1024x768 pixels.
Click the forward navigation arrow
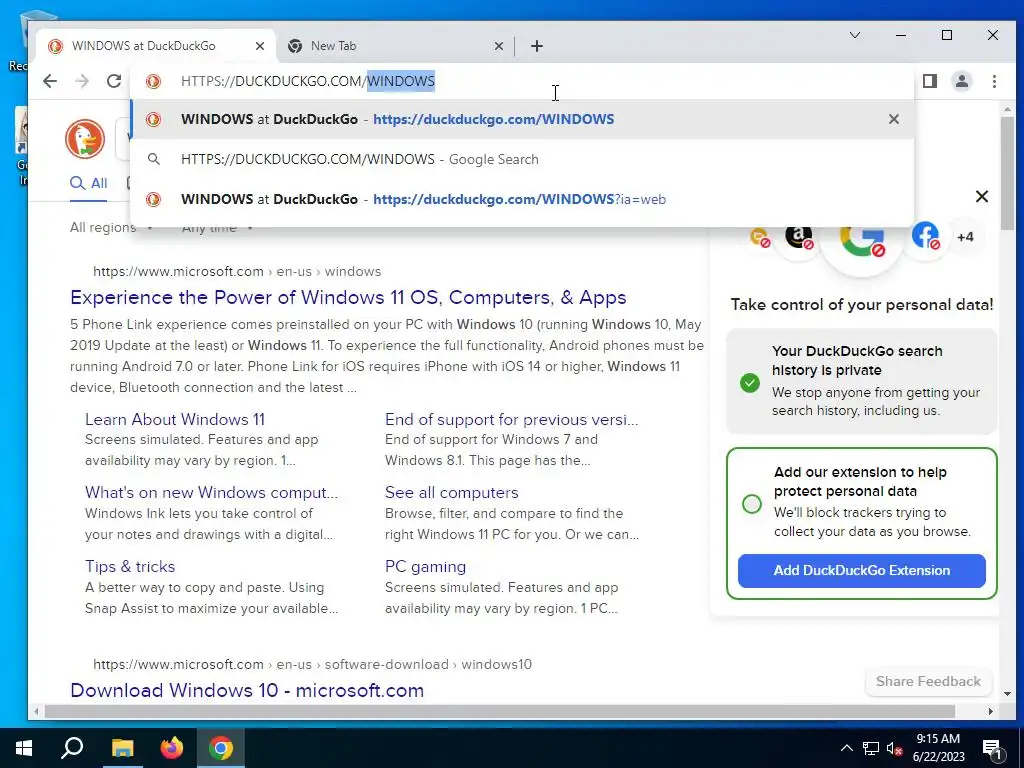pyautogui.click(x=82, y=81)
